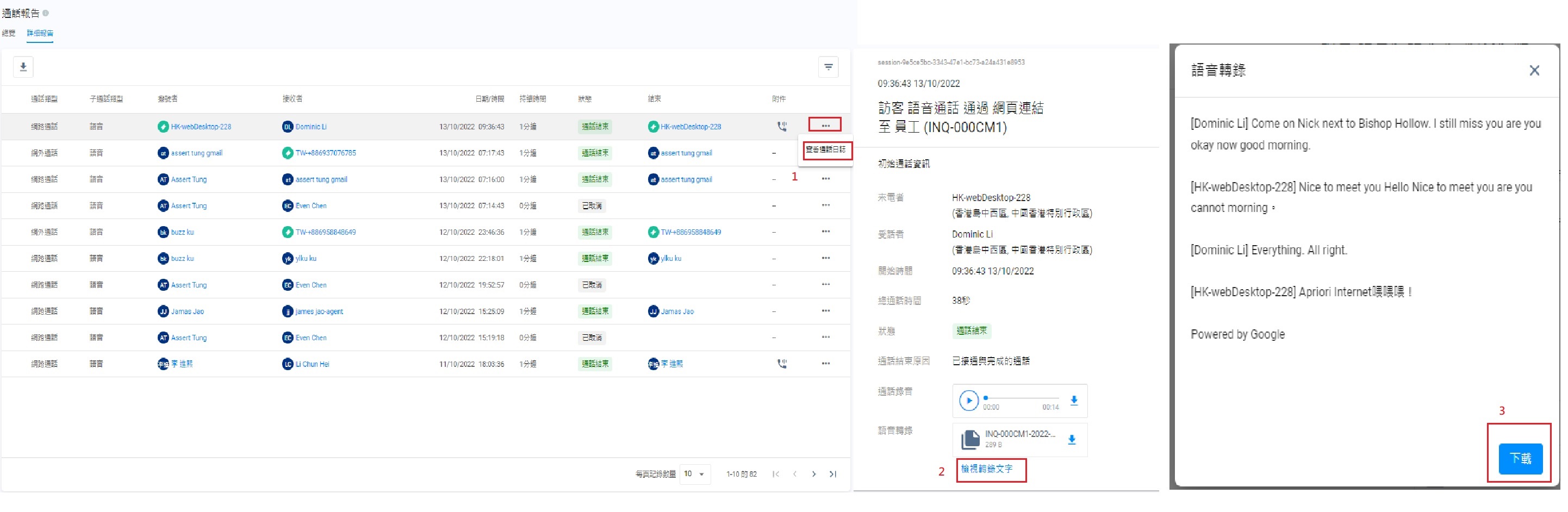Switch to the 總覽 tab
Image resolution: width=1568 pixels, height=512 pixels.
tap(9, 33)
